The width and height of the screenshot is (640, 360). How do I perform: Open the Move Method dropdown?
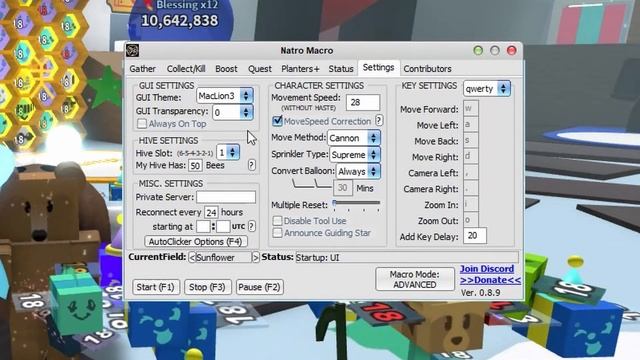pos(354,138)
